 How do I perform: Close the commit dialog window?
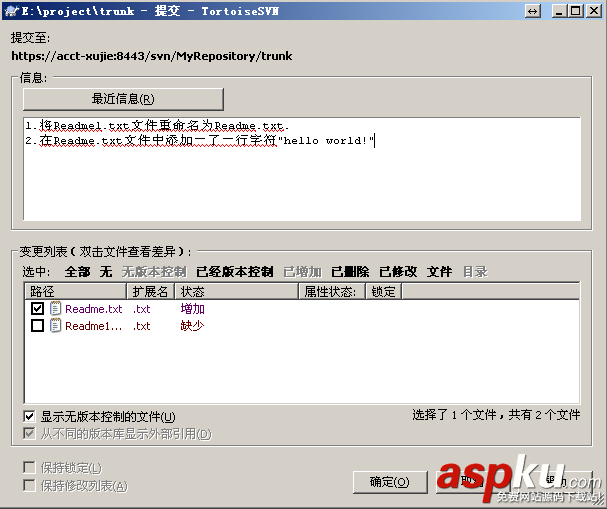pos(593,11)
